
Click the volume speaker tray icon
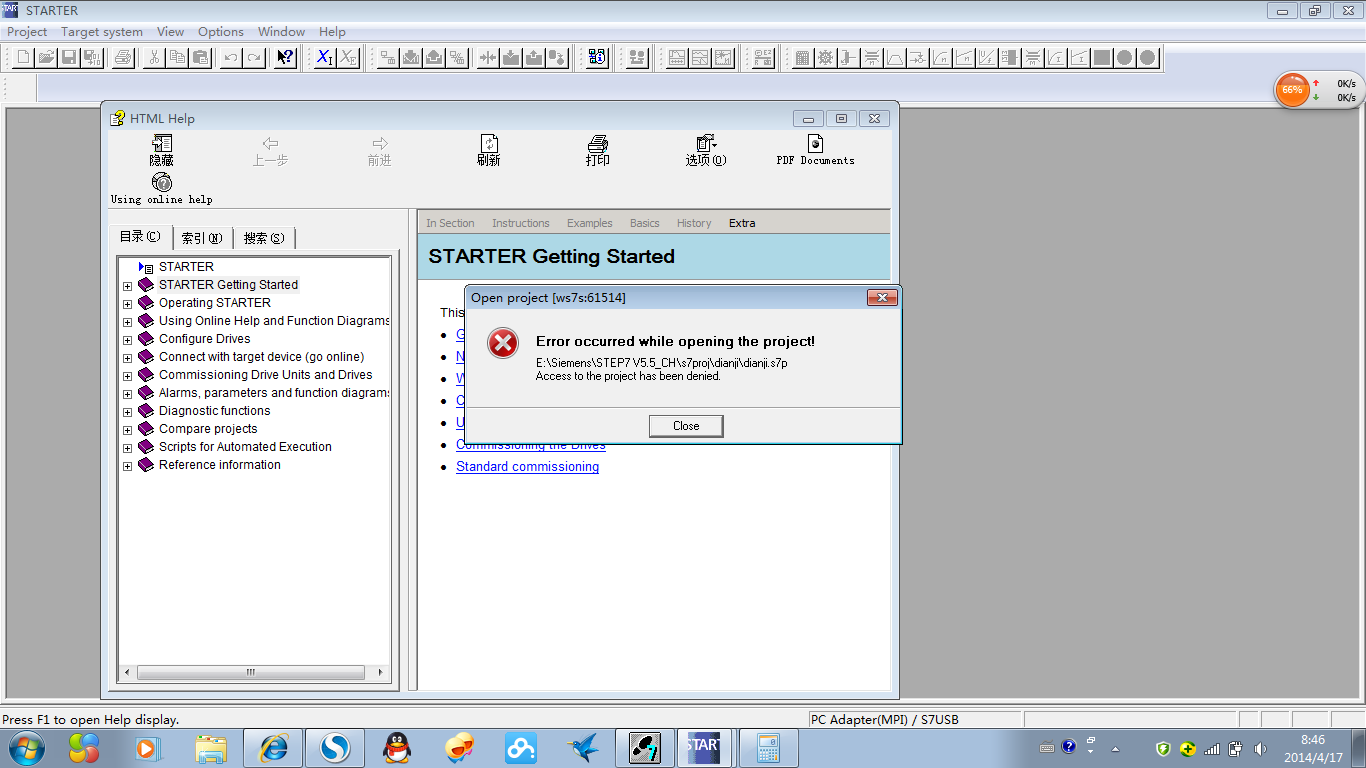[x=1260, y=748]
